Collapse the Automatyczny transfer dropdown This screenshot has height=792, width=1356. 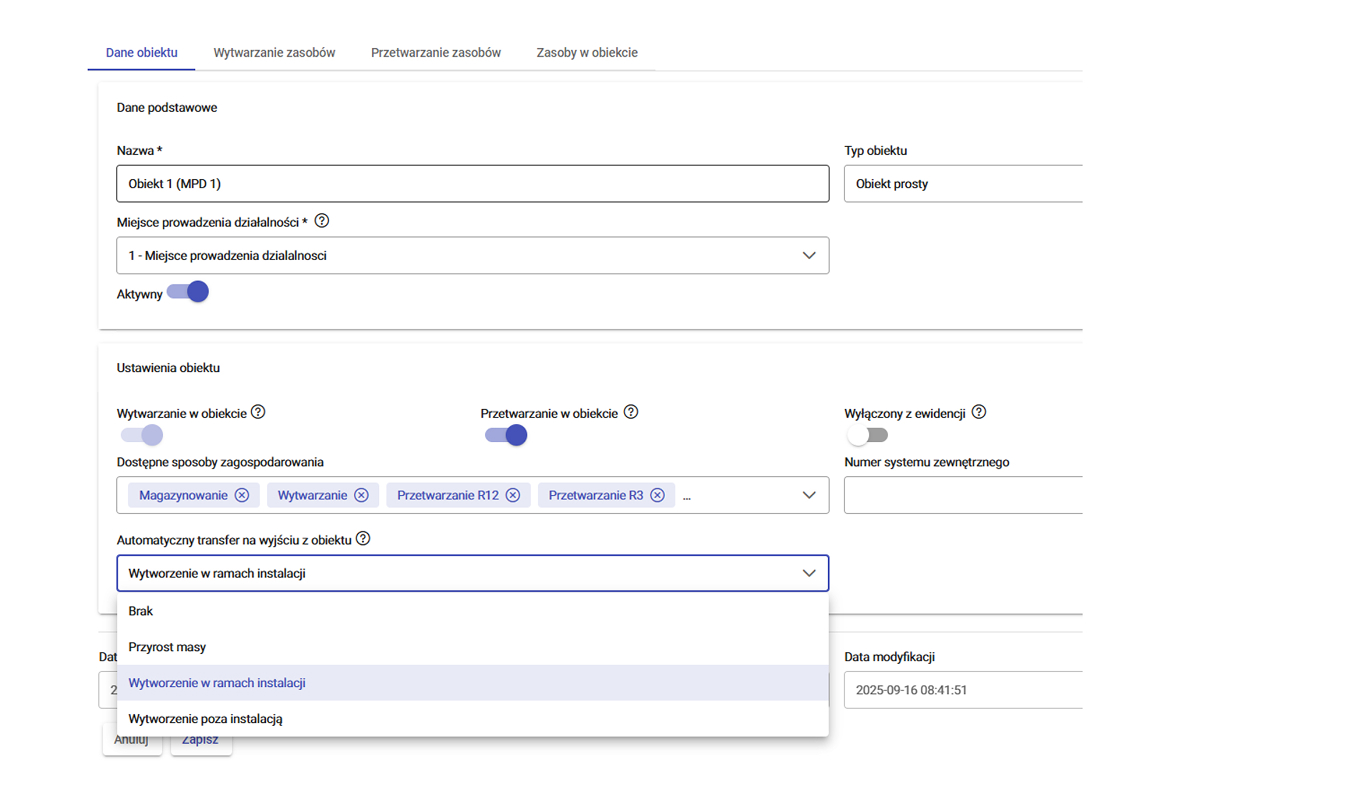click(809, 573)
